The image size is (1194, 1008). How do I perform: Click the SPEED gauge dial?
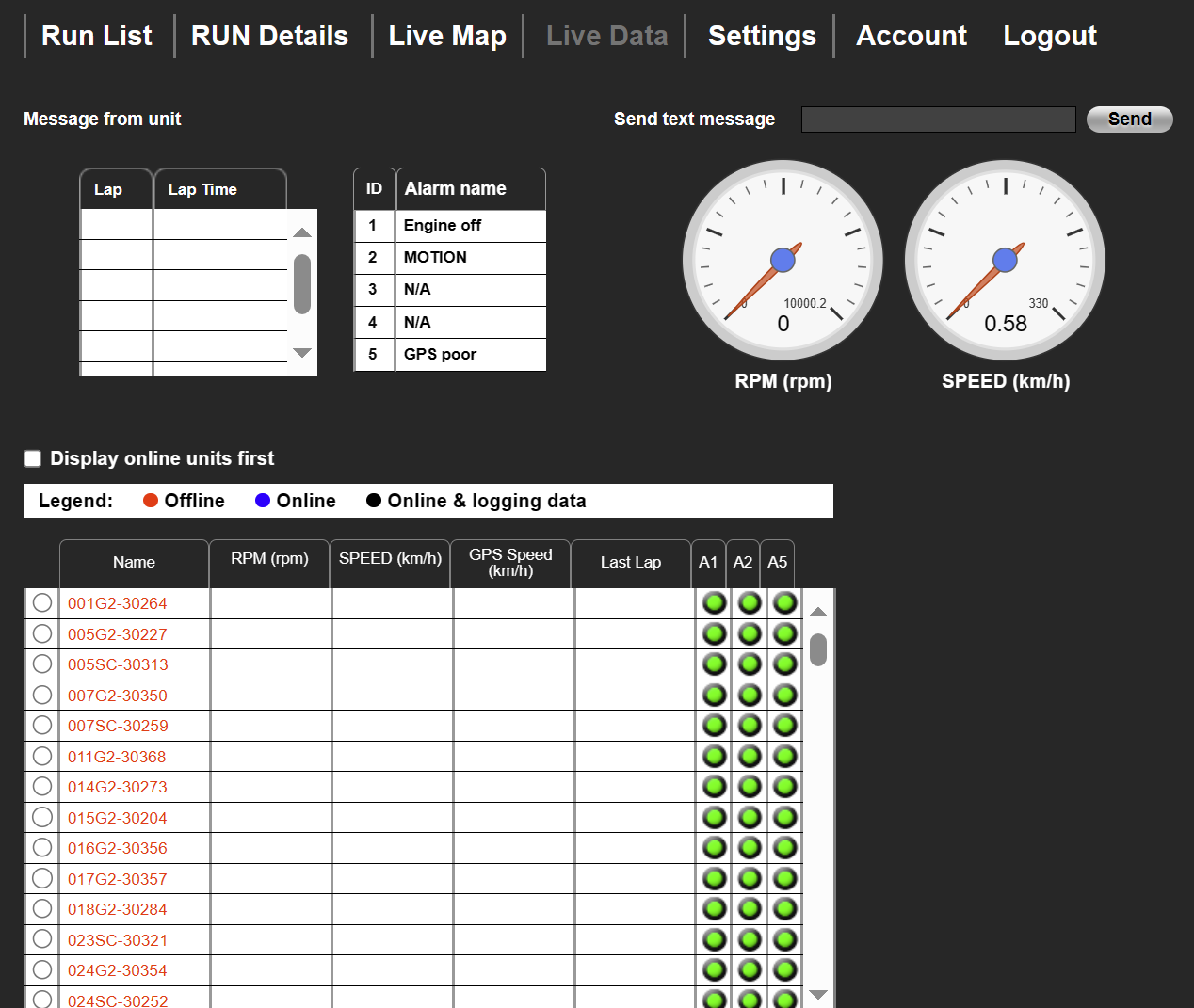pos(1005,261)
